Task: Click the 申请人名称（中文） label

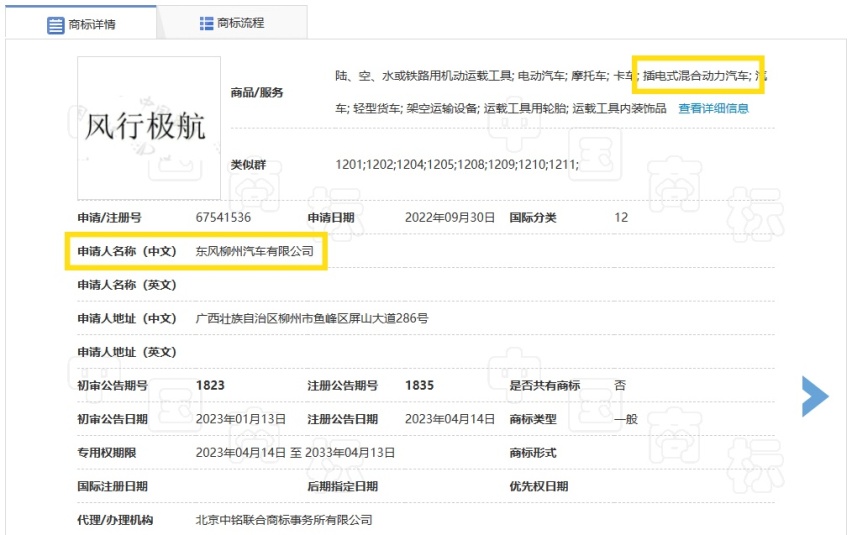Action: [x=127, y=251]
